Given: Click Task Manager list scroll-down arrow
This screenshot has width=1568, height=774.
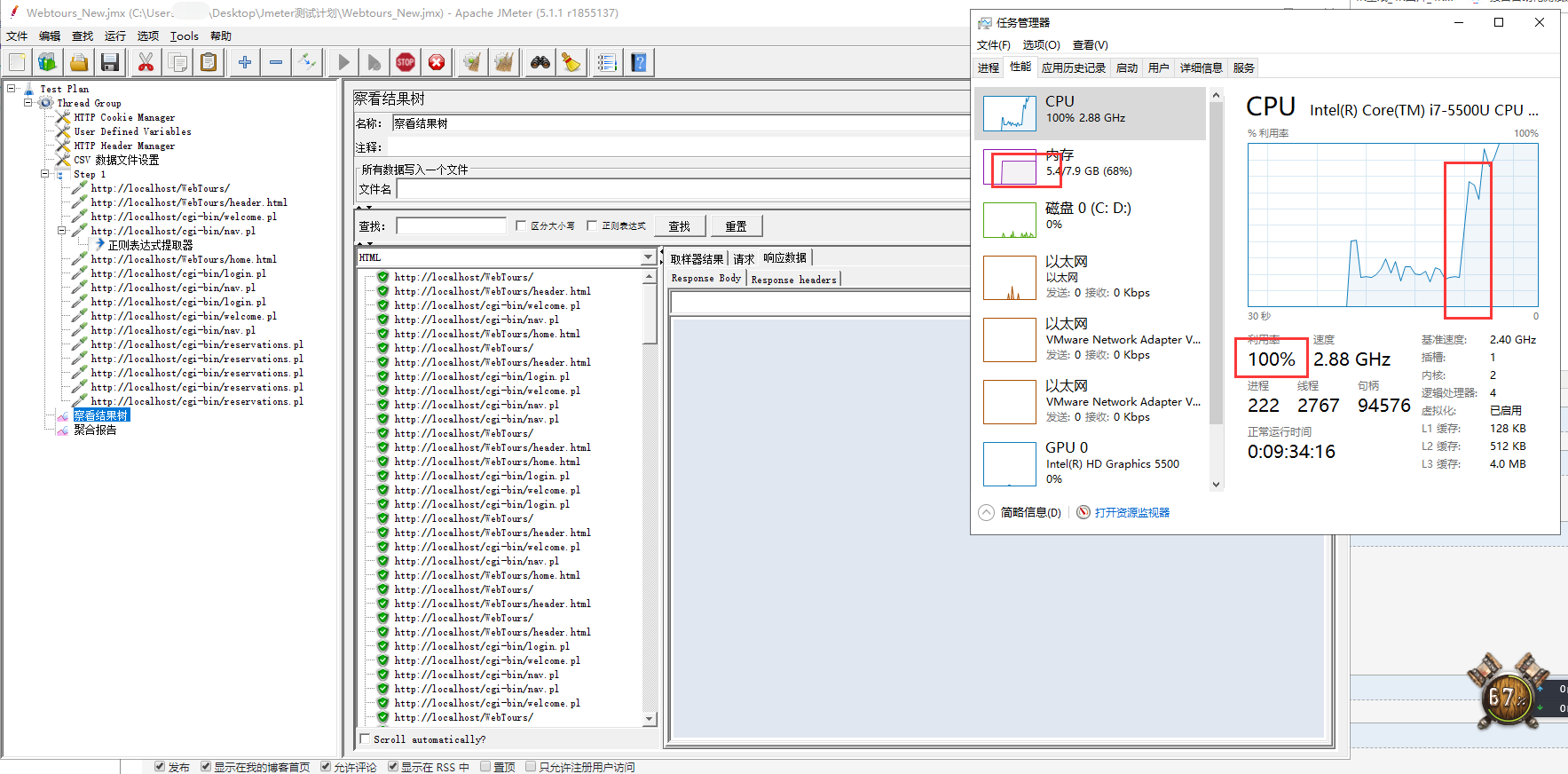Looking at the screenshot, I should tap(1216, 485).
